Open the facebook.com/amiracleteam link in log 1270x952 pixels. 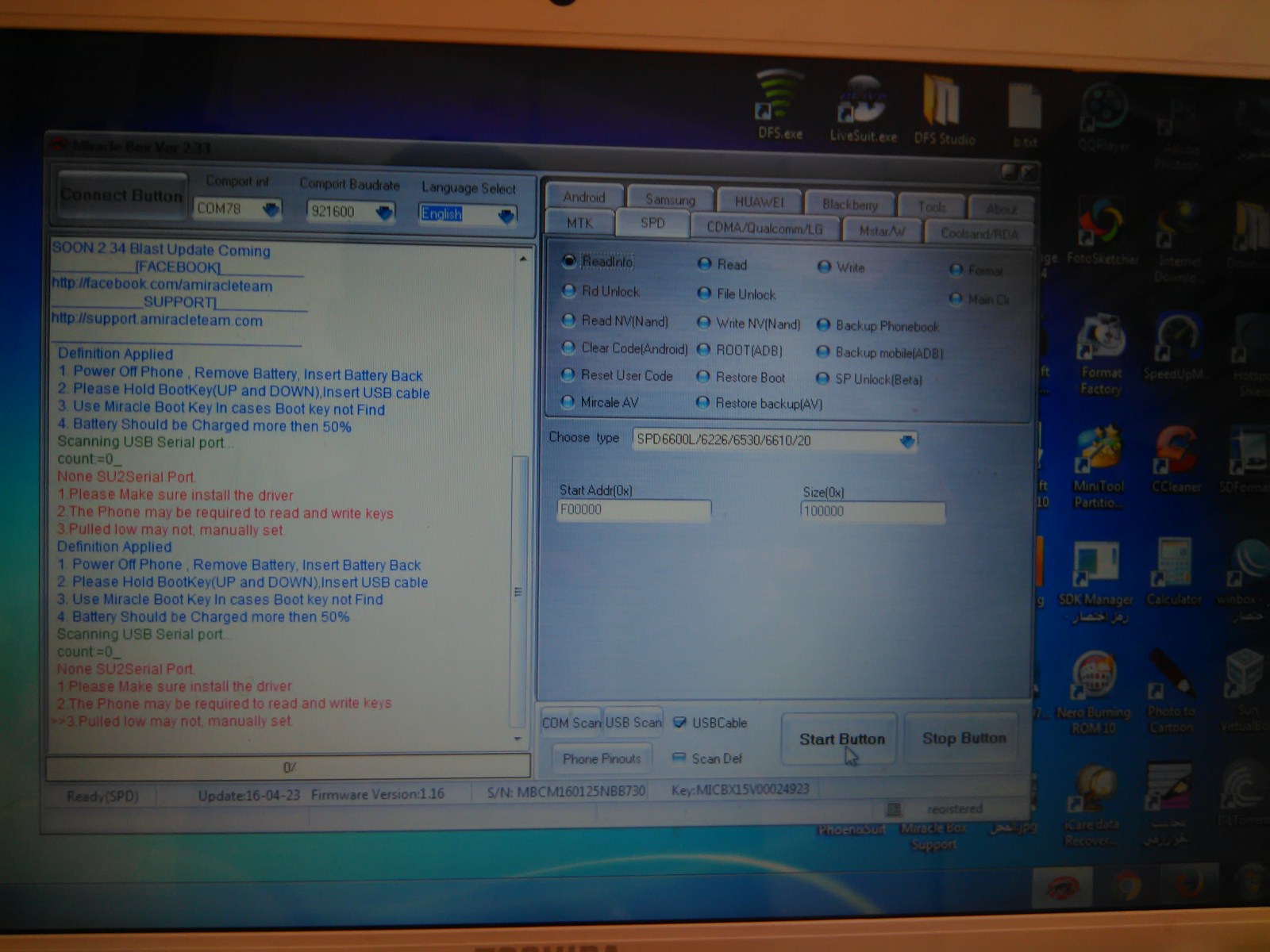(x=162, y=286)
